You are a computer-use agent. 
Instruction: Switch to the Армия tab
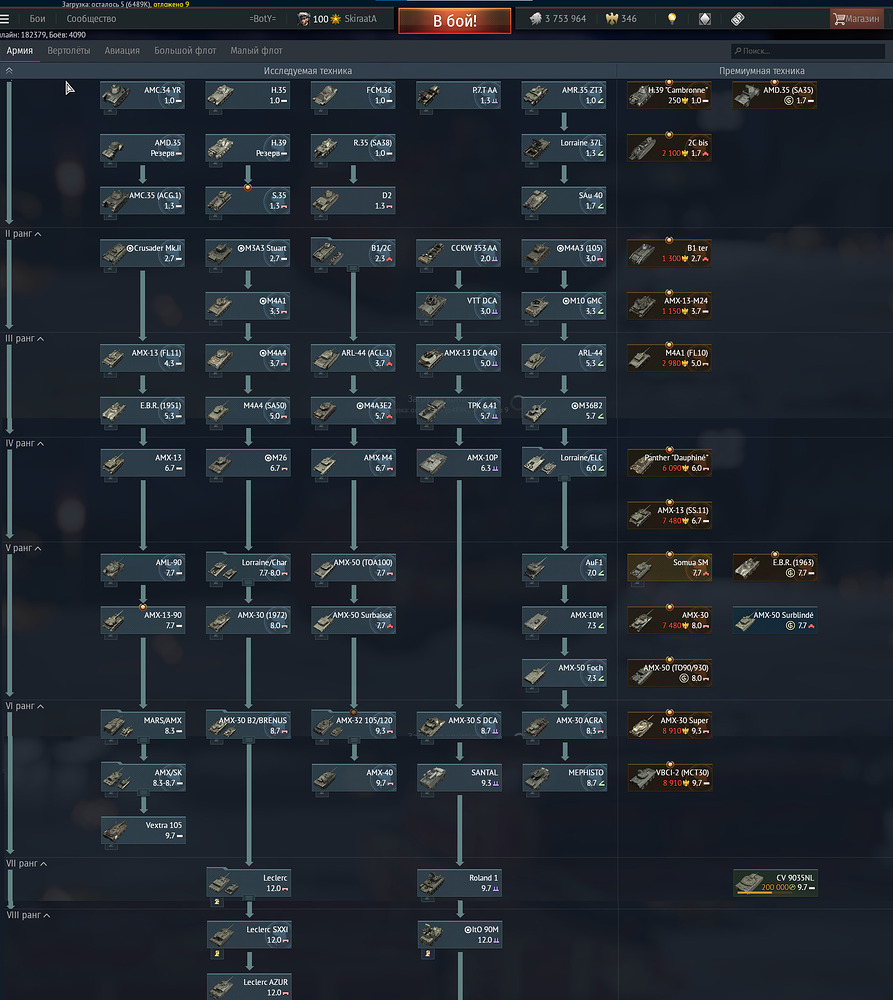pyautogui.click(x=20, y=50)
